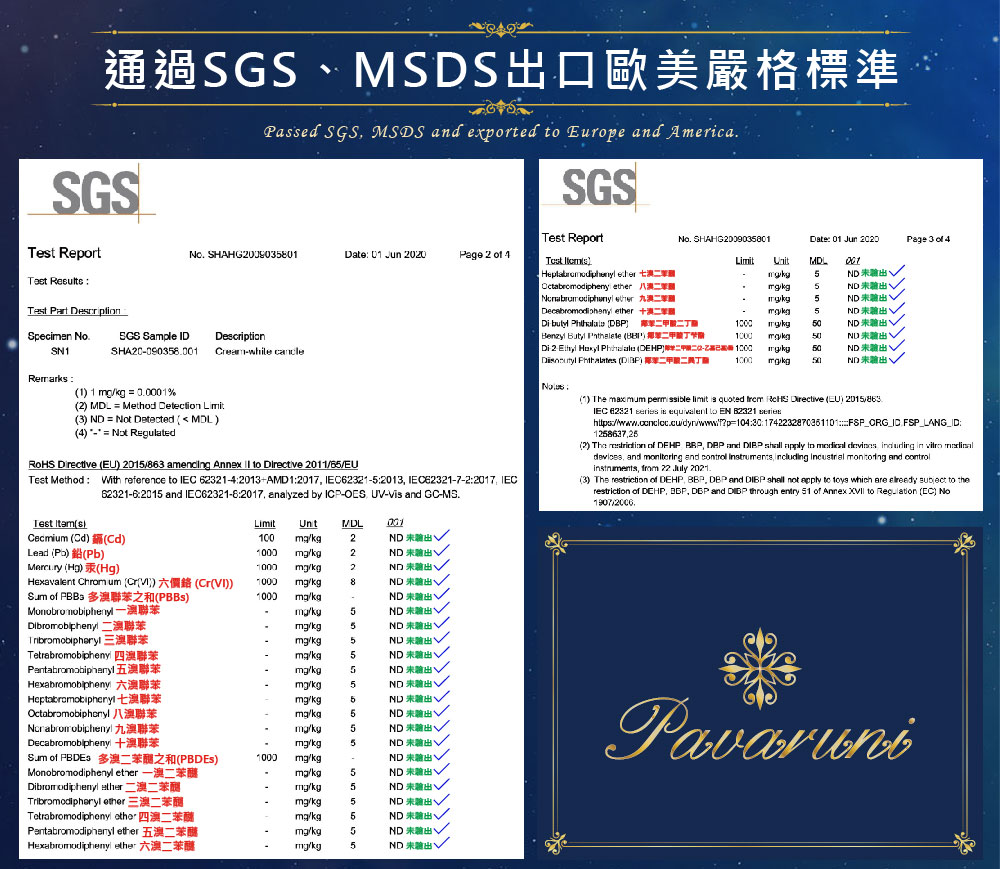The height and width of the screenshot is (869, 1000).
Task: Click the 'Decabromobiphenyl 十溴聯苯' test item
Action: click(x=93, y=743)
